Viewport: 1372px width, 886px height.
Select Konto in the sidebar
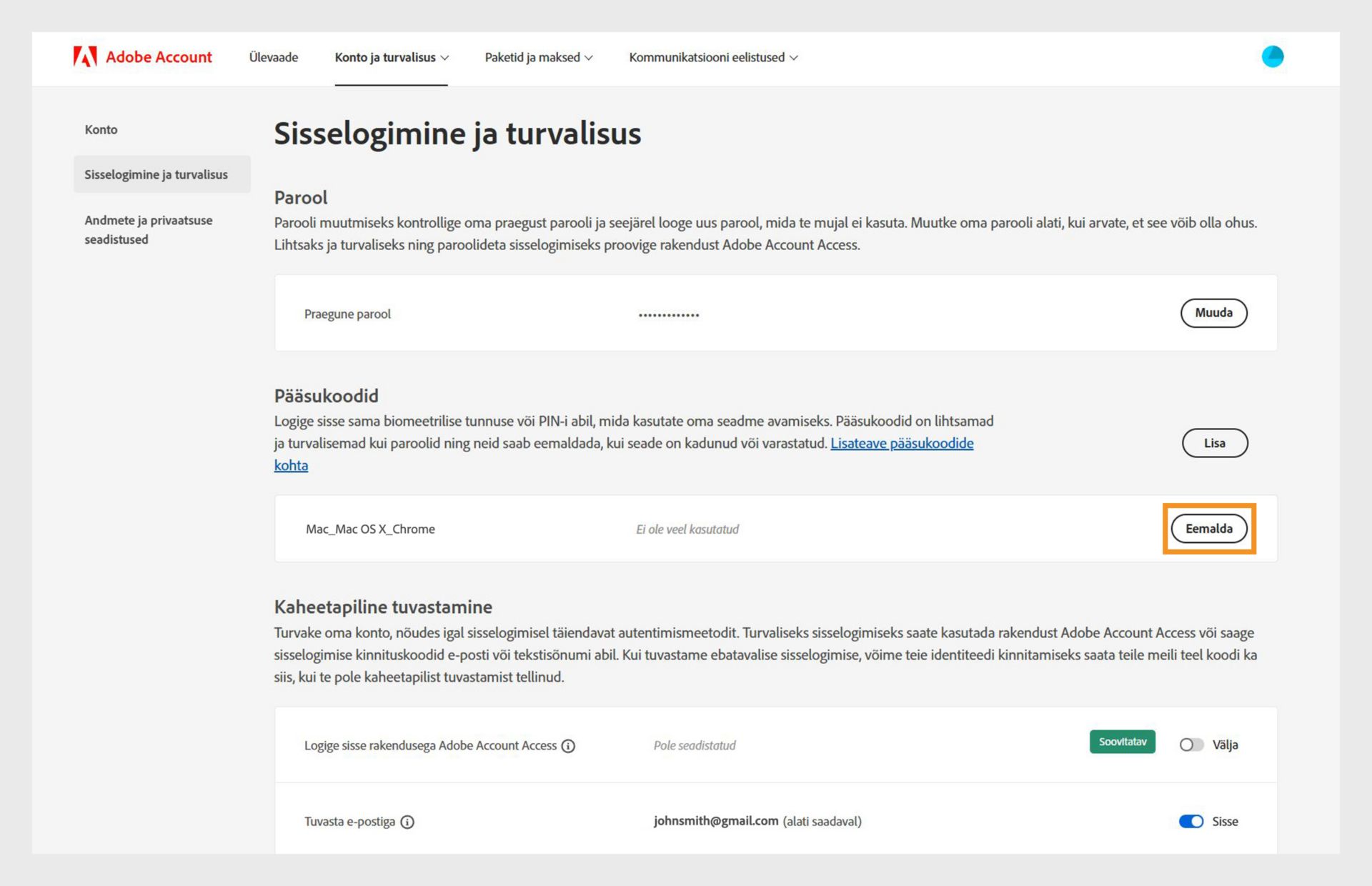pos(101,129)
